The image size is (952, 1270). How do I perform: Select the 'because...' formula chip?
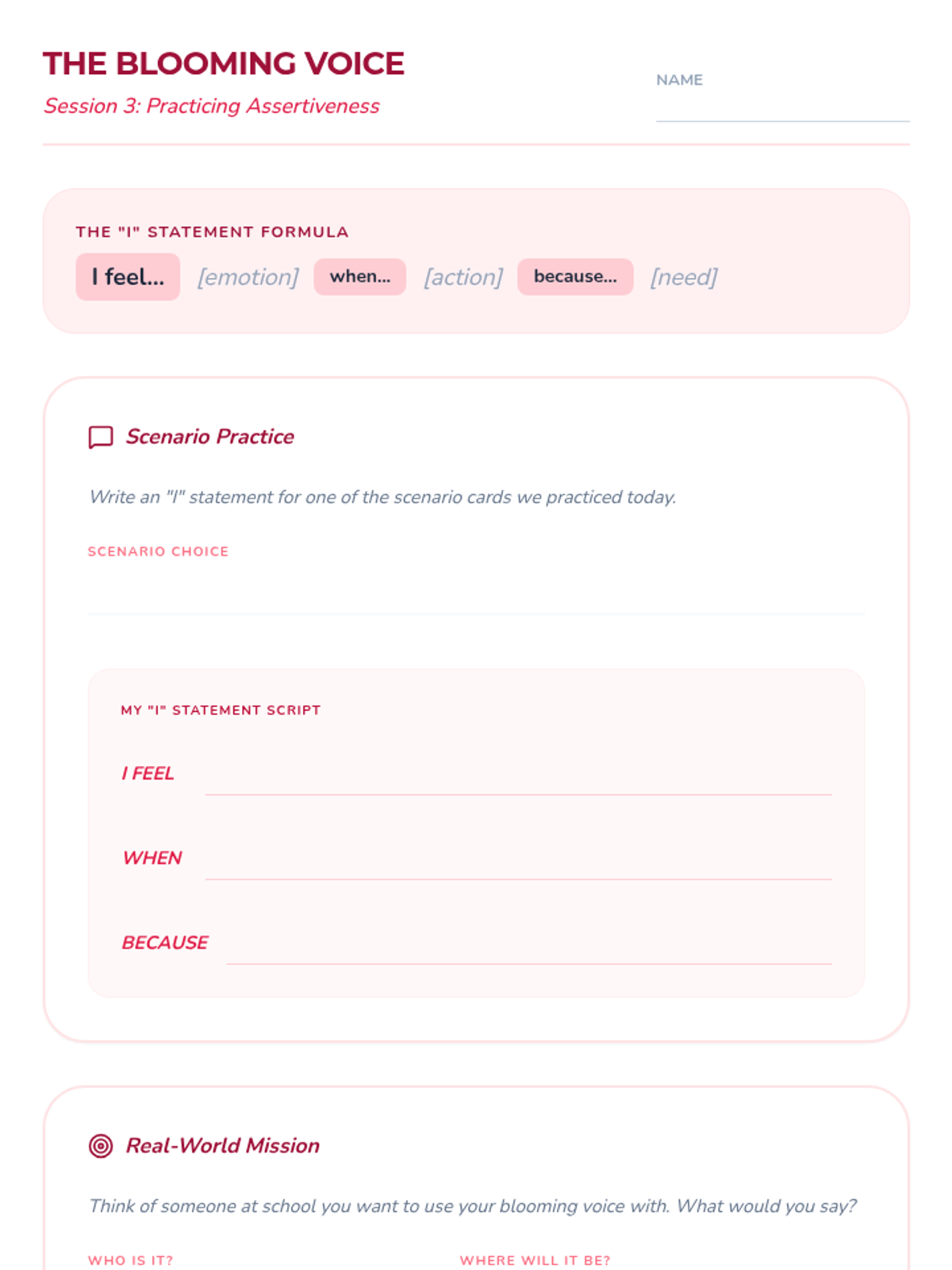[575, 277]
